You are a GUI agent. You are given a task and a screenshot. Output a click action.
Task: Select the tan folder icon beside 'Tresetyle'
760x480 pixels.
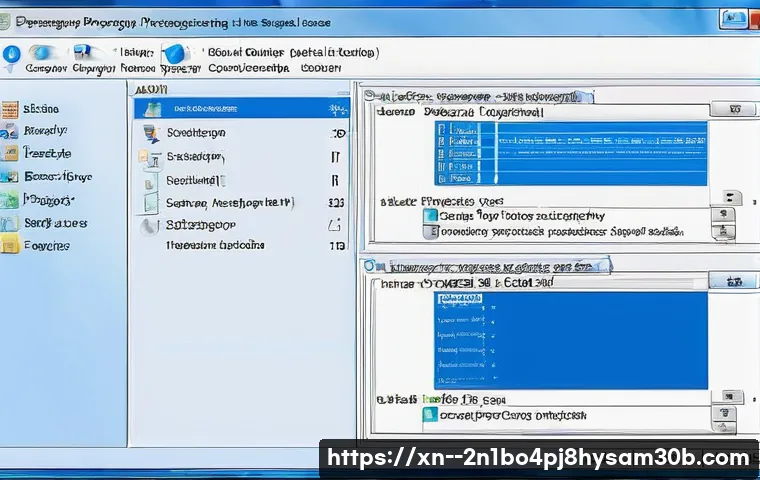coord(10,154)
